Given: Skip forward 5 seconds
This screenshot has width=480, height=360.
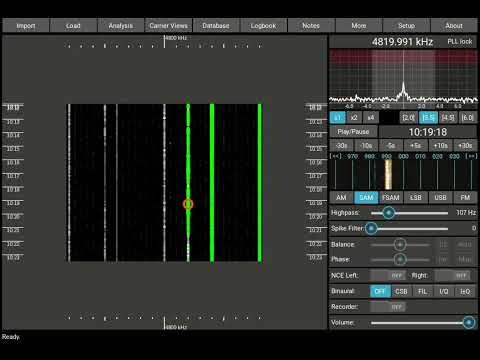Looking at the screenshot, I should tap(415, 146).
